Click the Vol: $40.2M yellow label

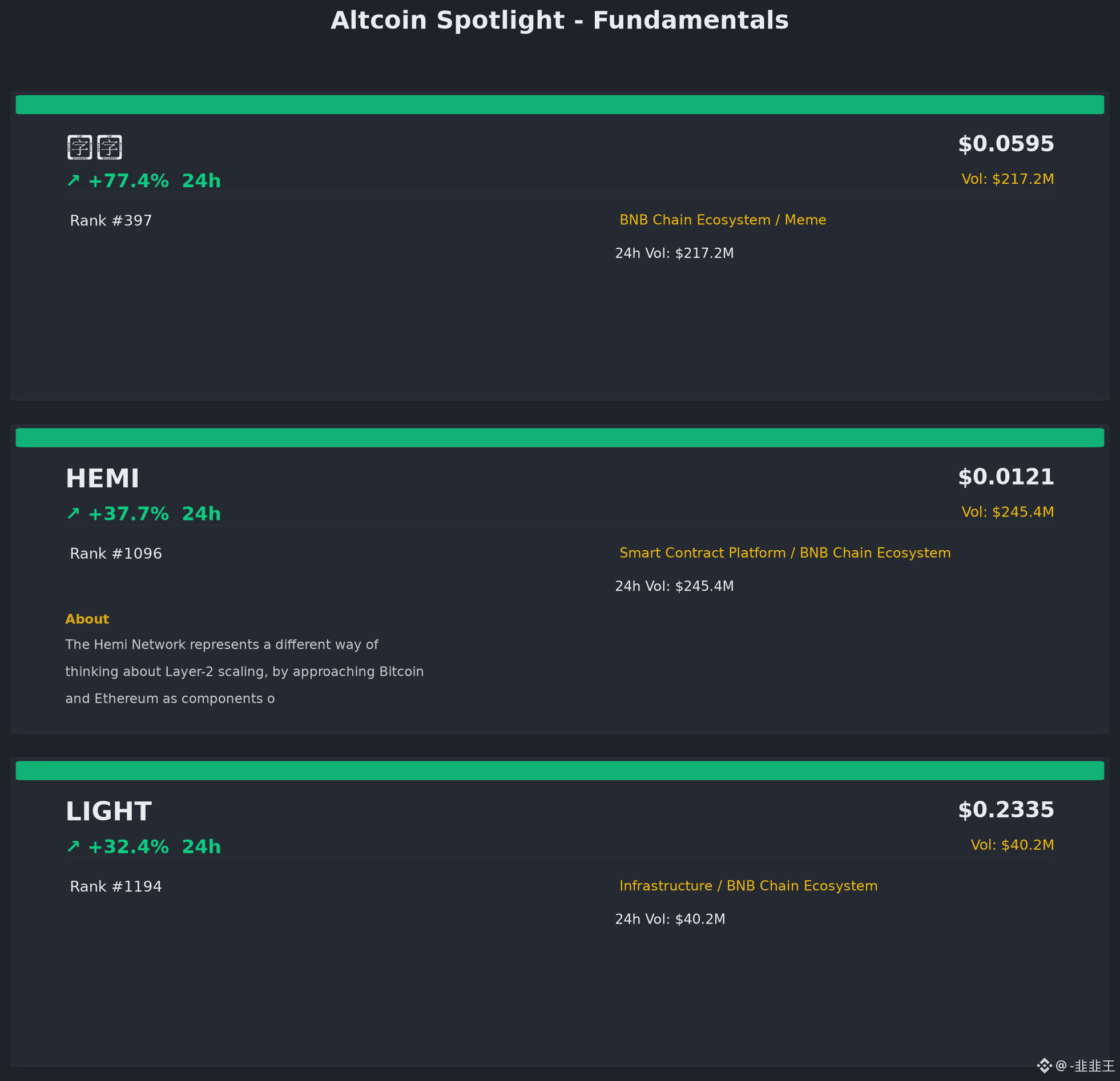click(x=1013, y=845)
